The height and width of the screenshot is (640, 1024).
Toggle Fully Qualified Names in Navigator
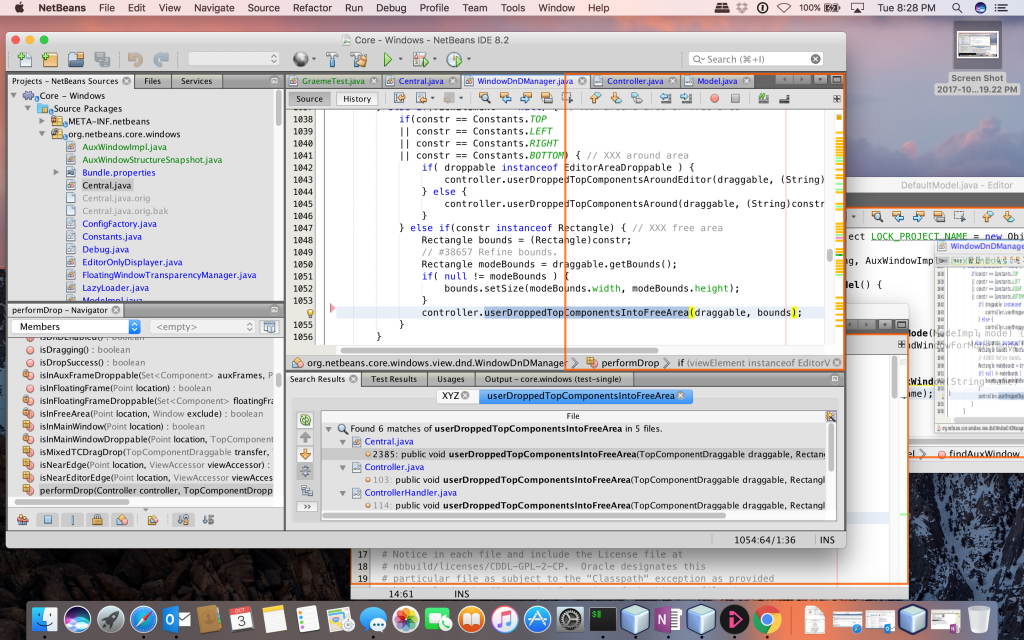pos(153,520)
